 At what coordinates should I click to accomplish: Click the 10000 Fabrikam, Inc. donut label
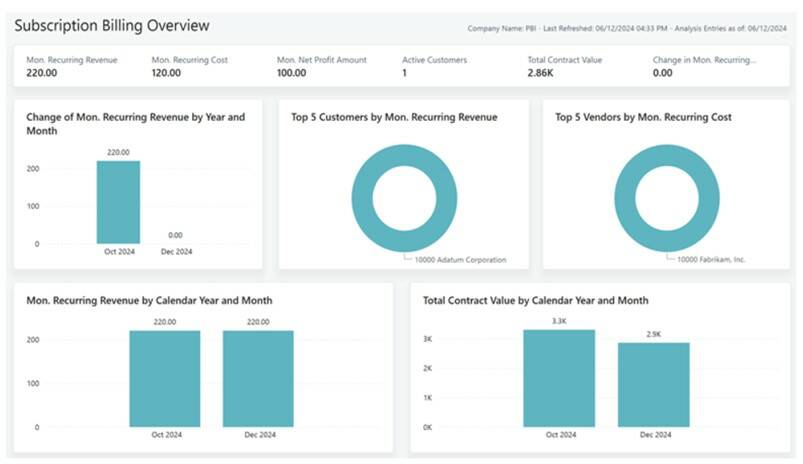[712, 260]
